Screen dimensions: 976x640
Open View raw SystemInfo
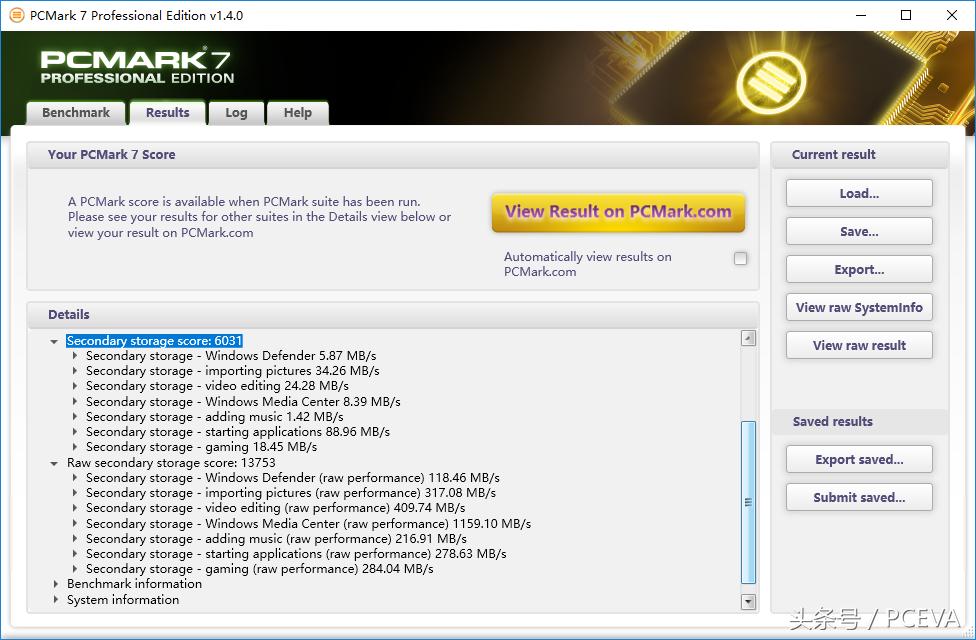[859, 308]
